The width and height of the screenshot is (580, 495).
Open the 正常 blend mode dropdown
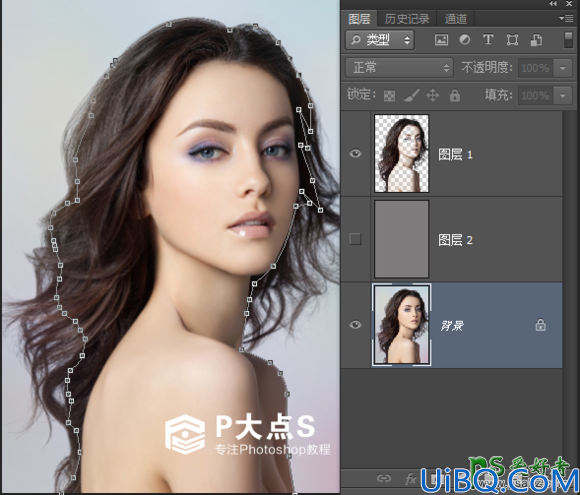(x=399, y=68)
